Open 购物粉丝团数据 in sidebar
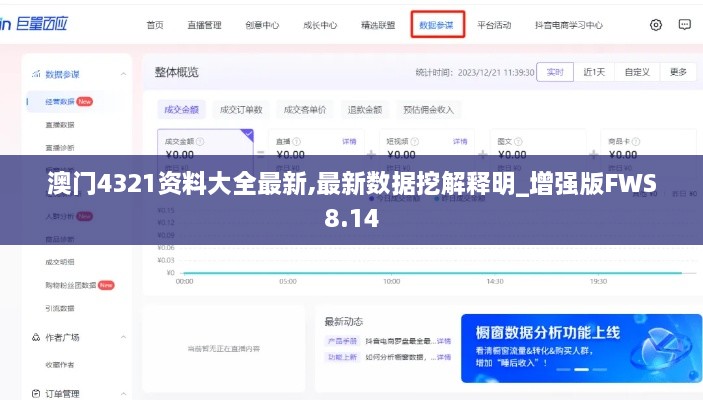Viewport: 703px width, 400px height. (71, 285)
